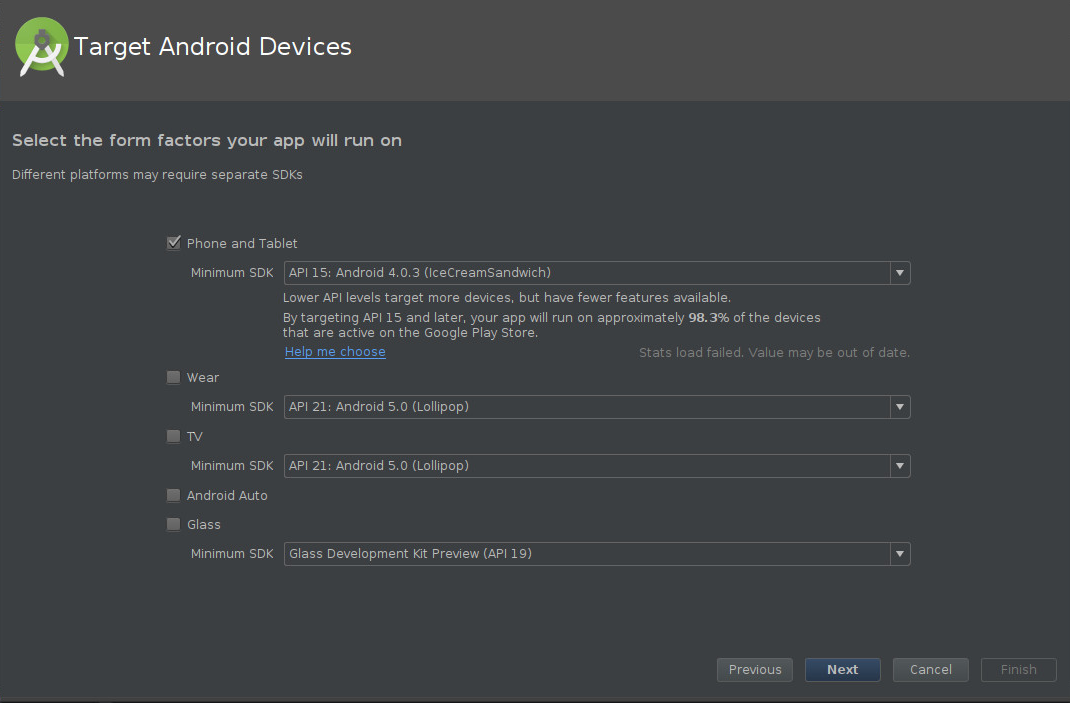Enable the TV form factor checkbox

tap(174, 436)
